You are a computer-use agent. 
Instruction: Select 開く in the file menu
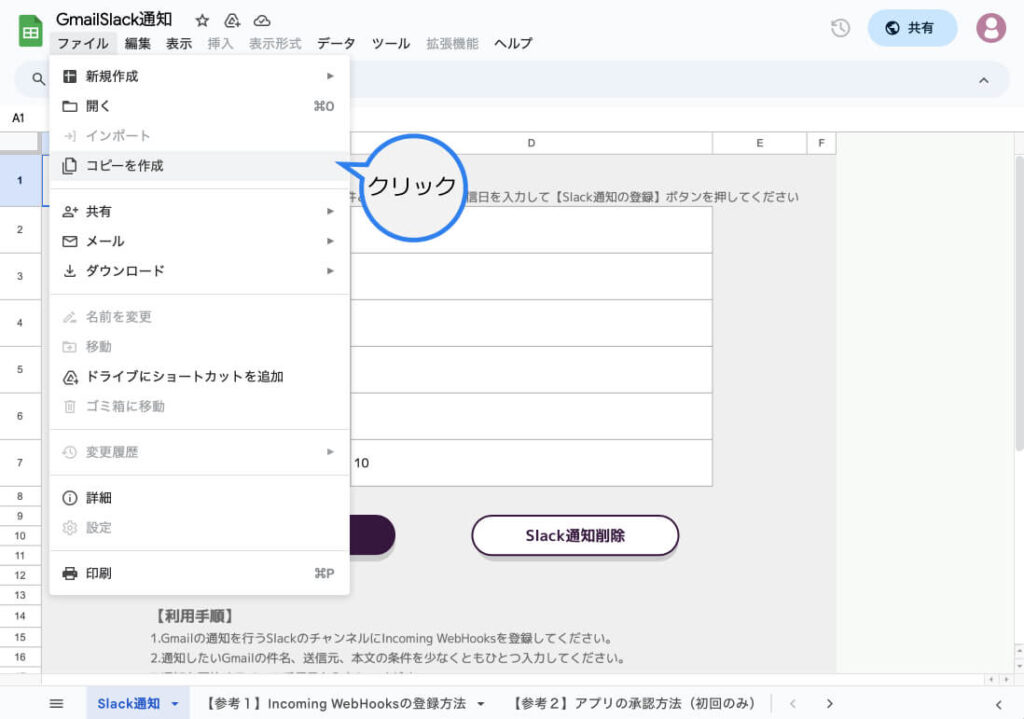coord(199,106)
